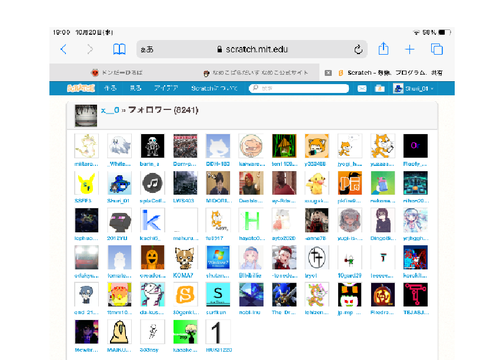Open the Windows 7 logo avatar
This screenshot has height=360, width=480.
click(x=218, y=257)
